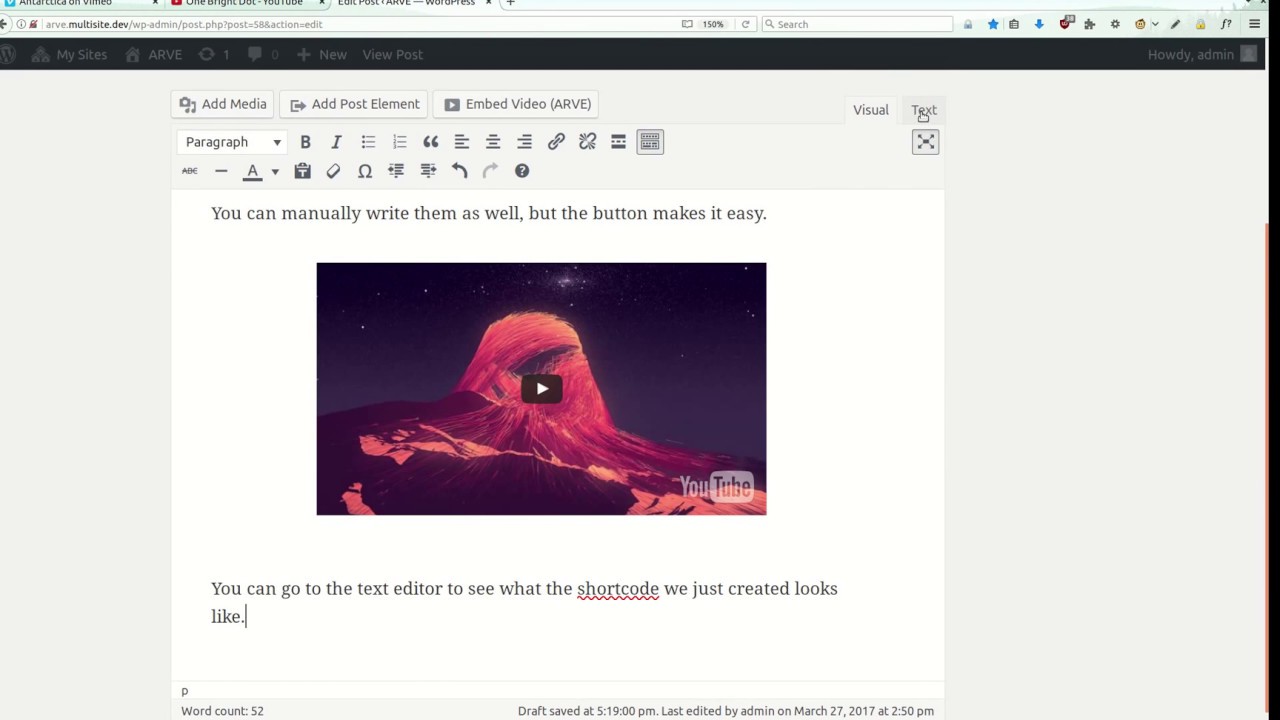Redo the last edit
The width and height of the screenshot is (1280, 720).
490,171
